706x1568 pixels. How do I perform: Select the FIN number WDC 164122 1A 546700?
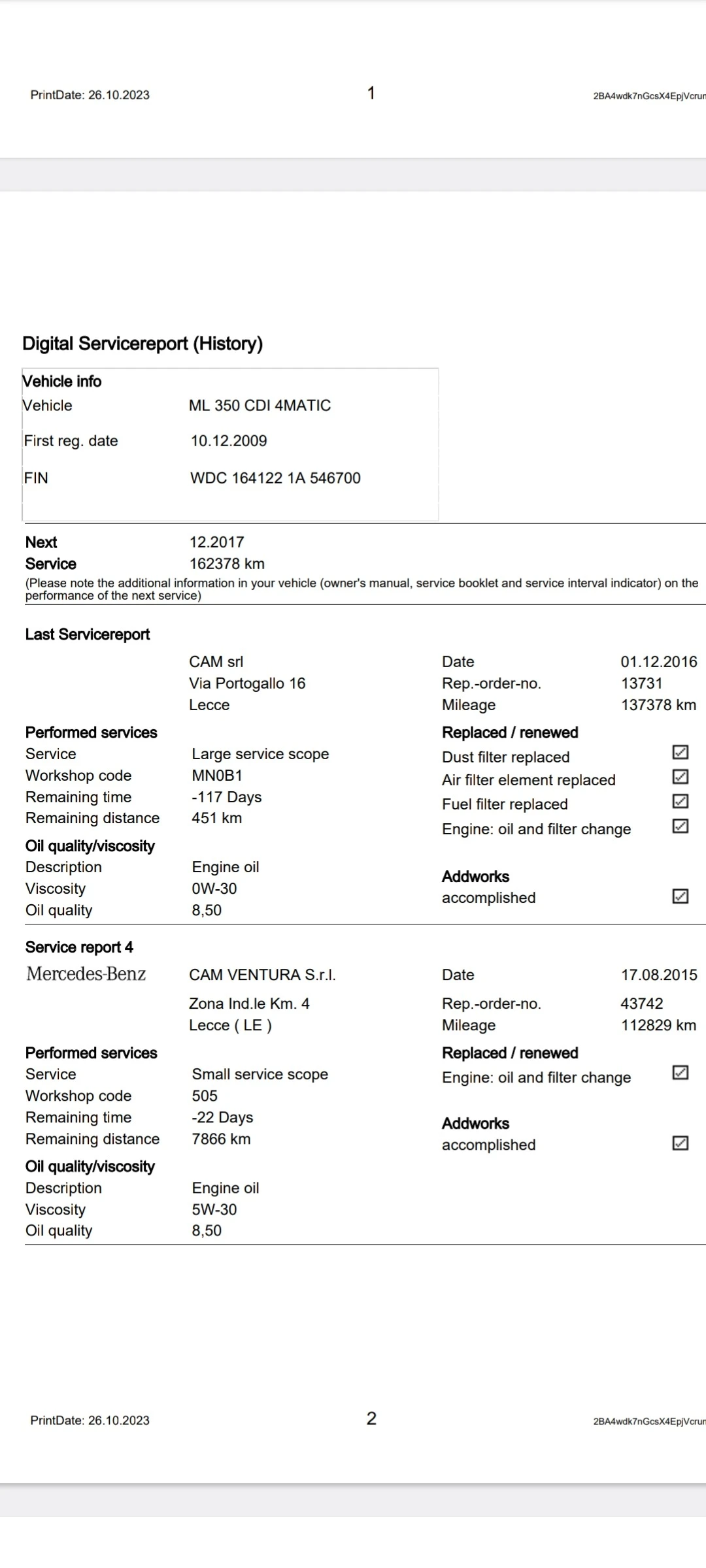click(x=275, y=478)
